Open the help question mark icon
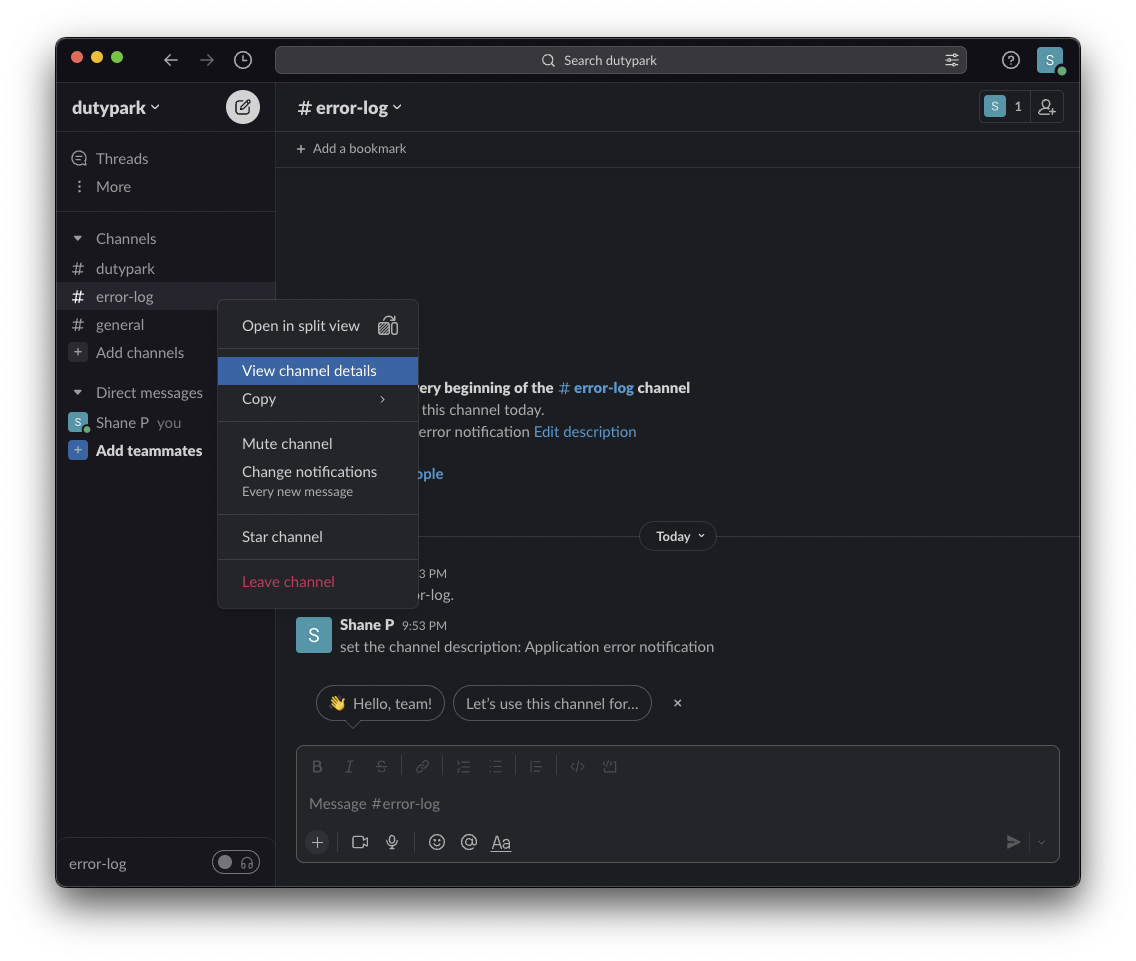This screenshot has width=1136, height=961. coord(1011,60)
